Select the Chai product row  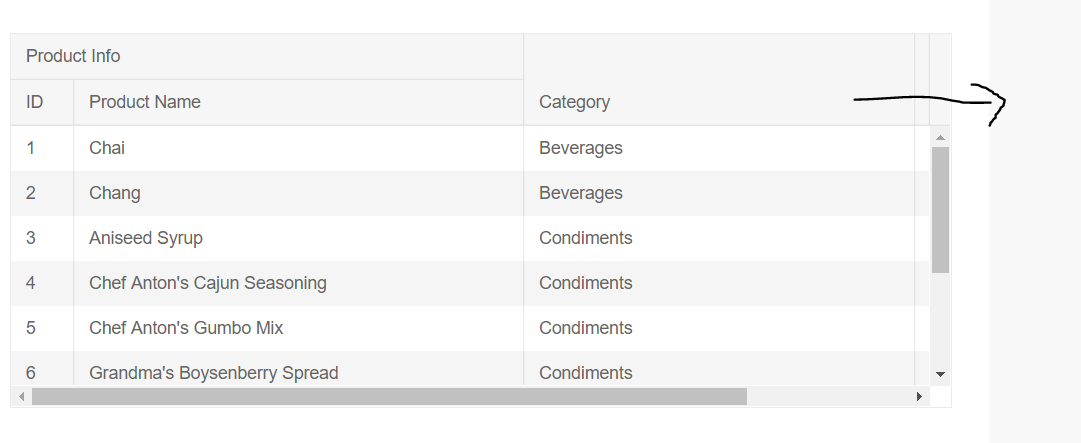coord(469,148)
